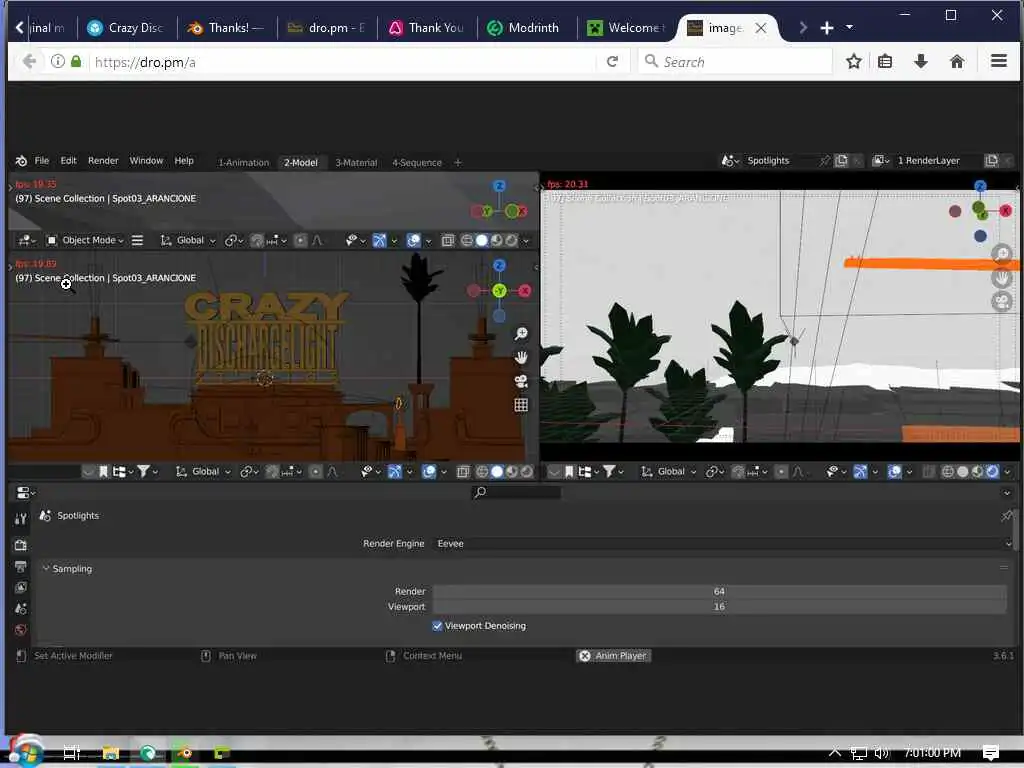
Task: Open the Global orientation dropdown below the CRAZY logo viewport
Action: (204, 472)
